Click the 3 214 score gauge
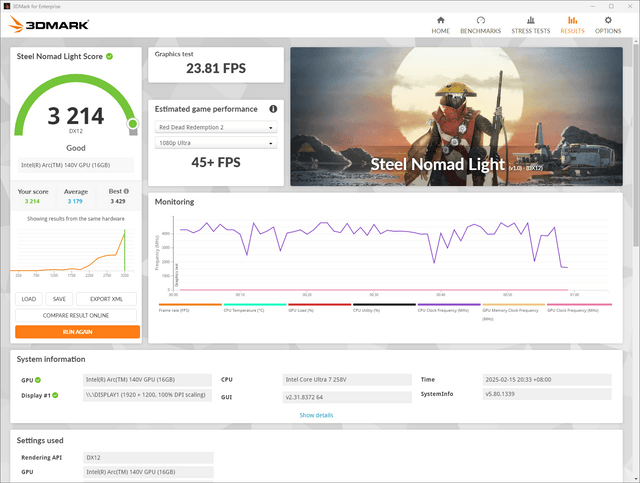This screenshot has width=640, height=483. (76, 106)
